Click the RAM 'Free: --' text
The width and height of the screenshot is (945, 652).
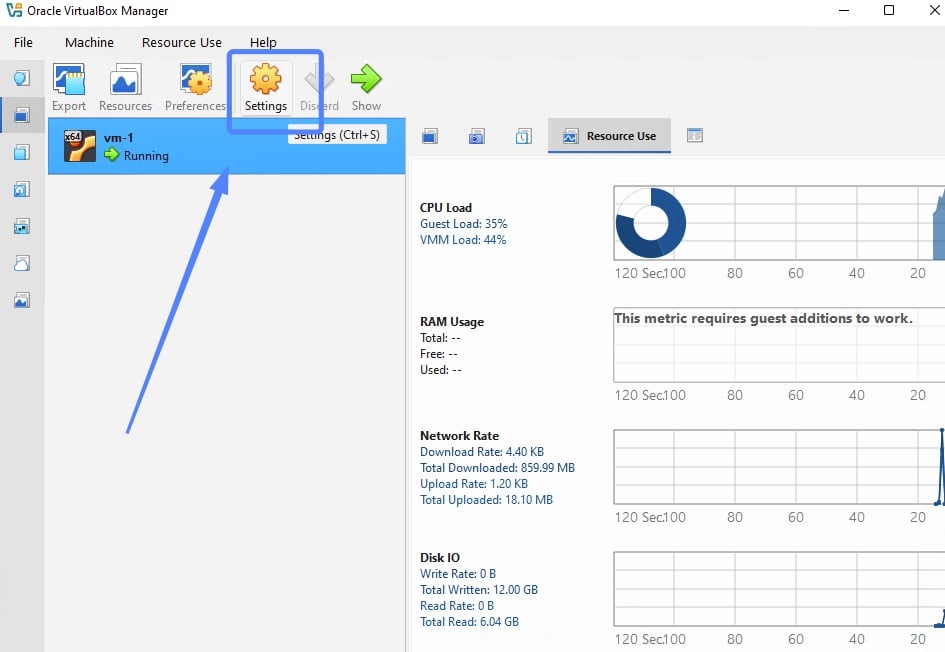[439, 354]
